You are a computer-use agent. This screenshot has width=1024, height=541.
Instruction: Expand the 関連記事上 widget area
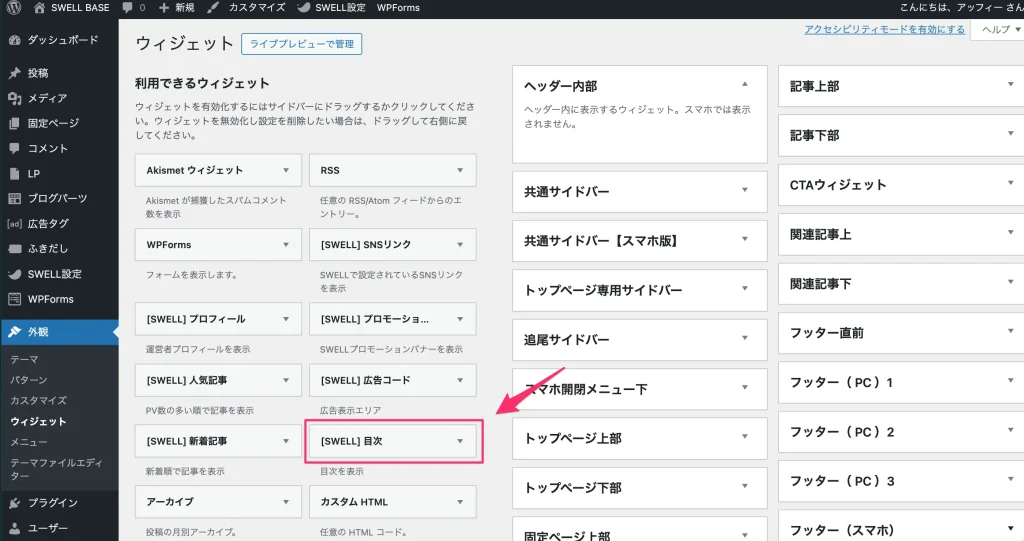tap(1011, 233)
